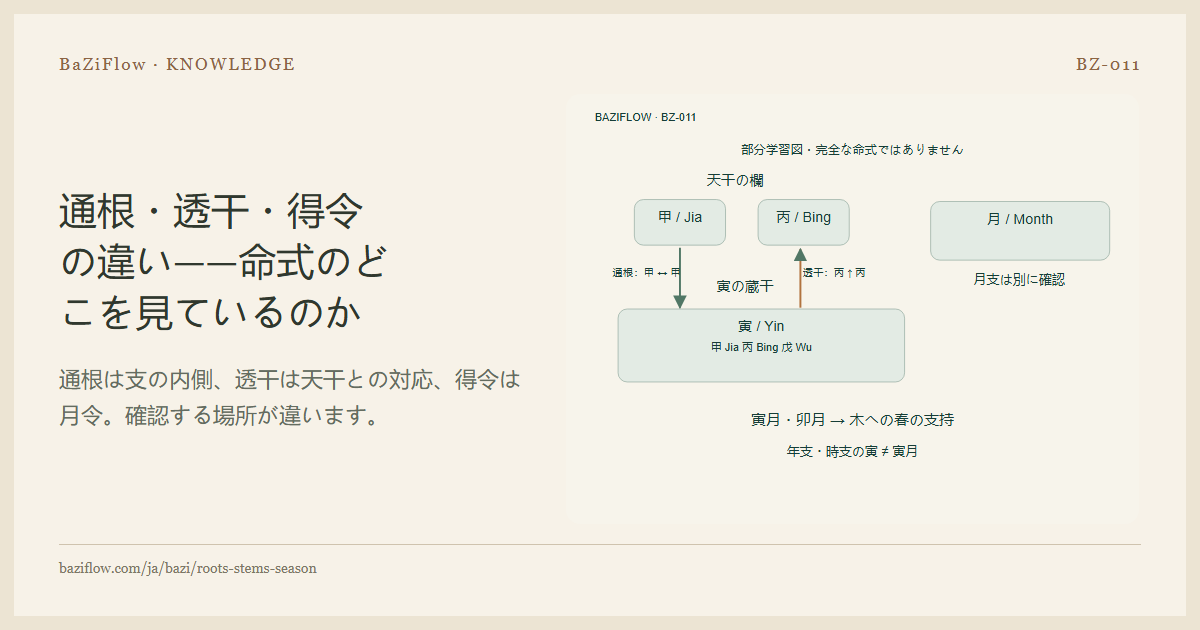Click the subtitle starting with '通根は支の内側'
1200x630 pixels.
[x=290, y=397]
